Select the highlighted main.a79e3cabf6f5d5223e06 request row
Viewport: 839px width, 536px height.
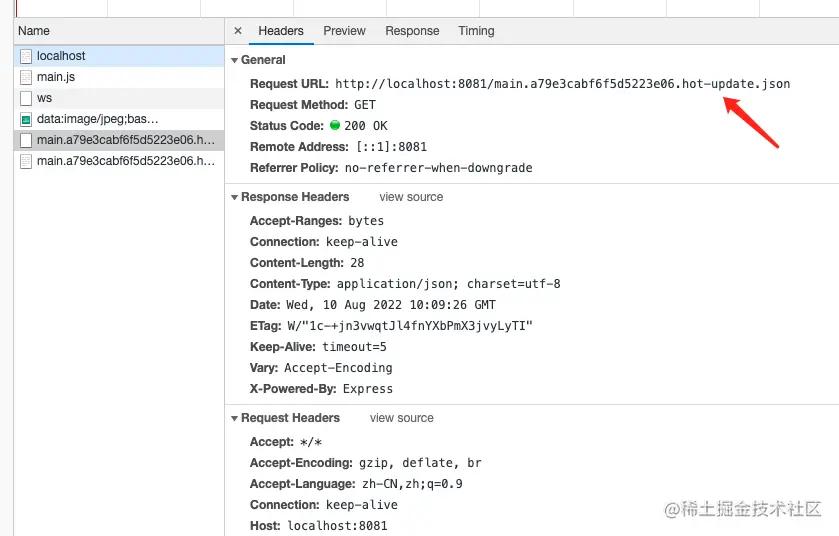[x=119, y=140]
